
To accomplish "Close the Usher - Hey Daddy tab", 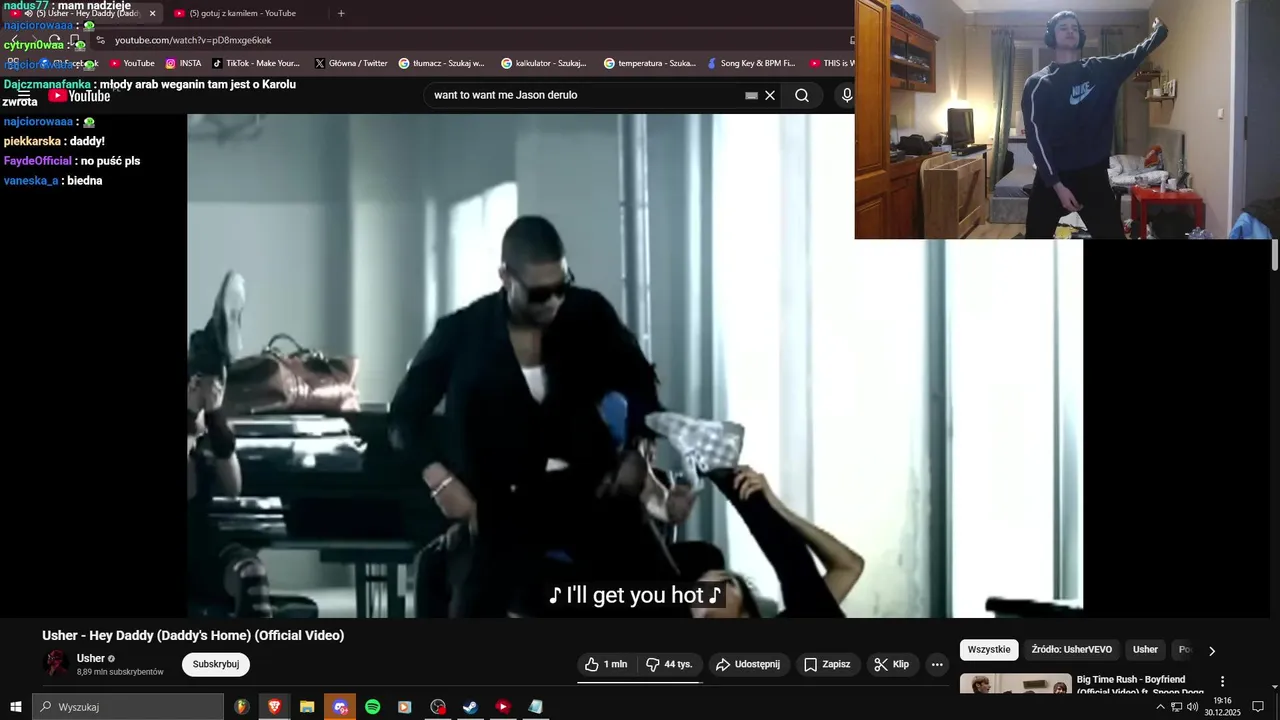I will [152, 13].
